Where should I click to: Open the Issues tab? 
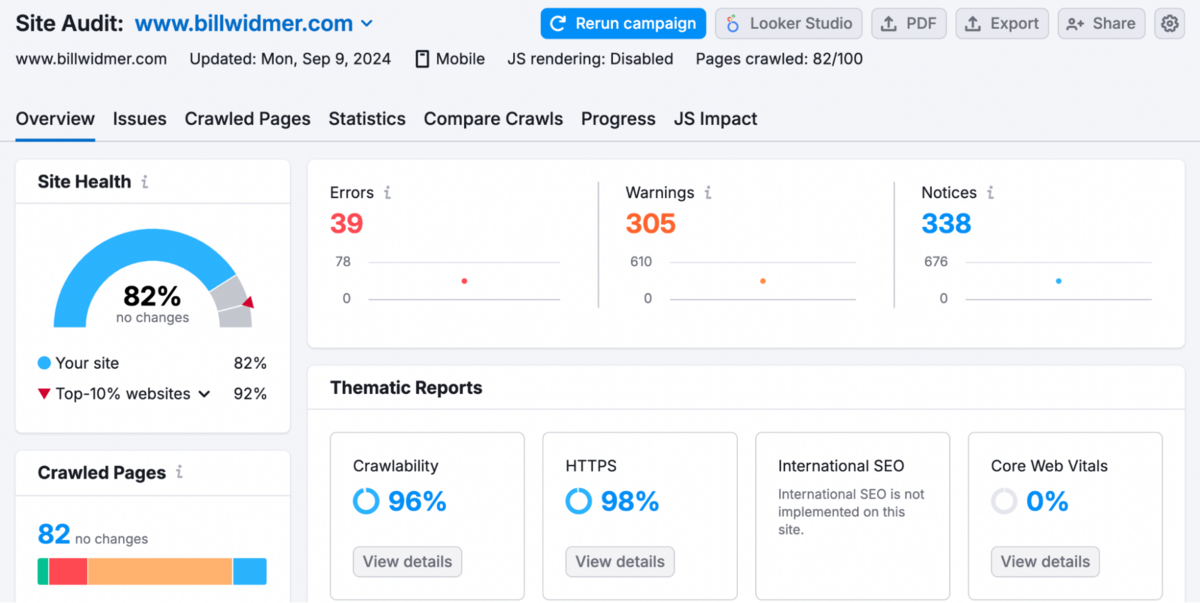tap(140, 119)
